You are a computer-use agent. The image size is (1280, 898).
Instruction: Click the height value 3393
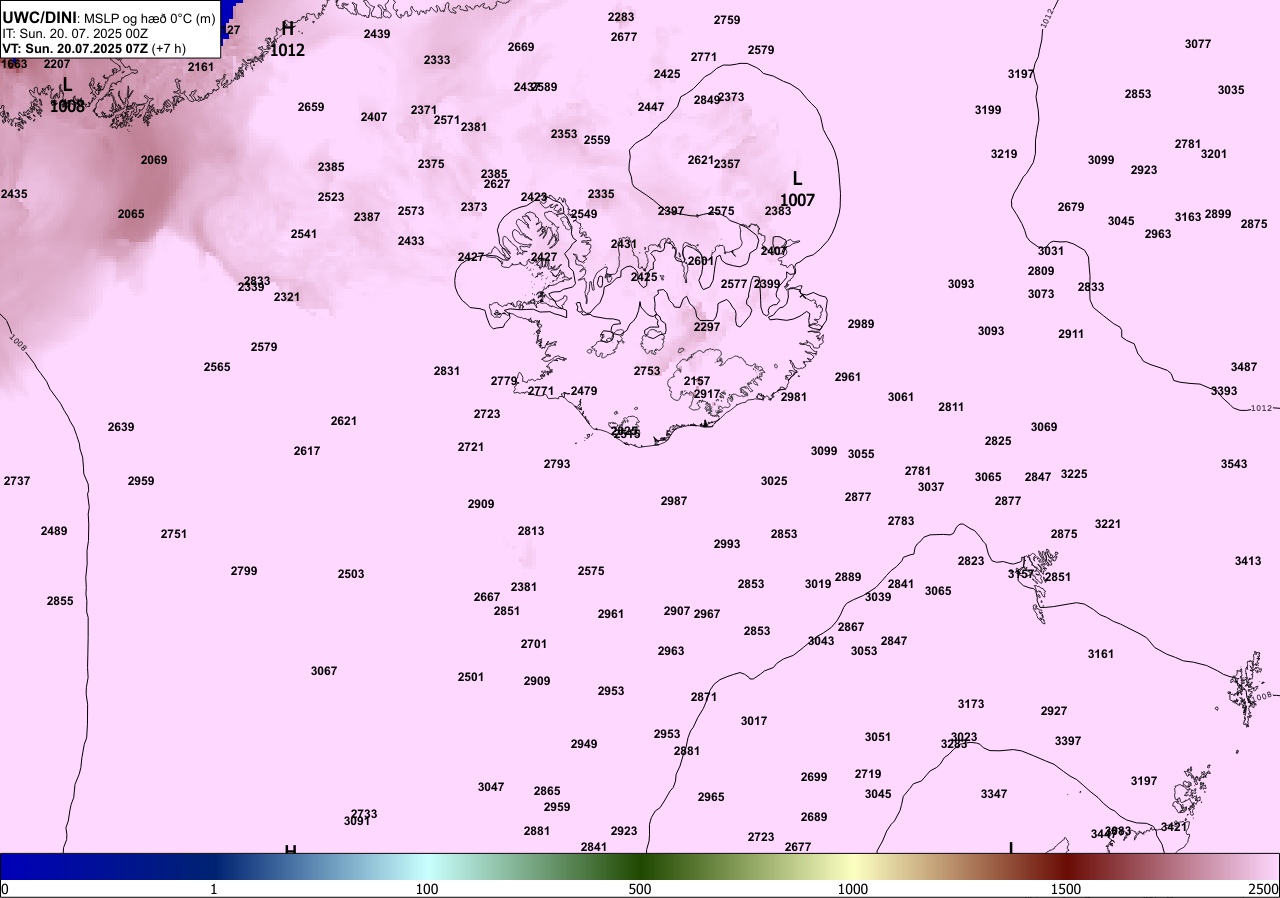click(x=1224, y=391)
